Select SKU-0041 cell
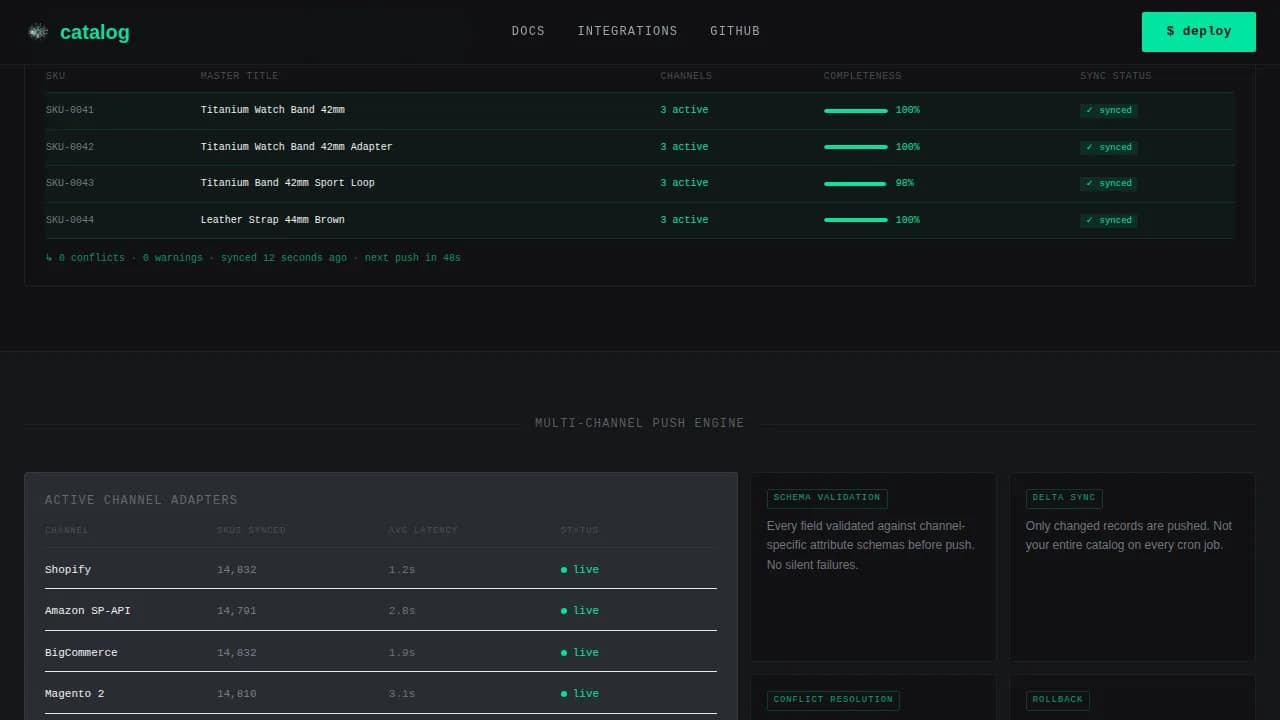This screenshot has width=1280, height=720. point(70,110)
